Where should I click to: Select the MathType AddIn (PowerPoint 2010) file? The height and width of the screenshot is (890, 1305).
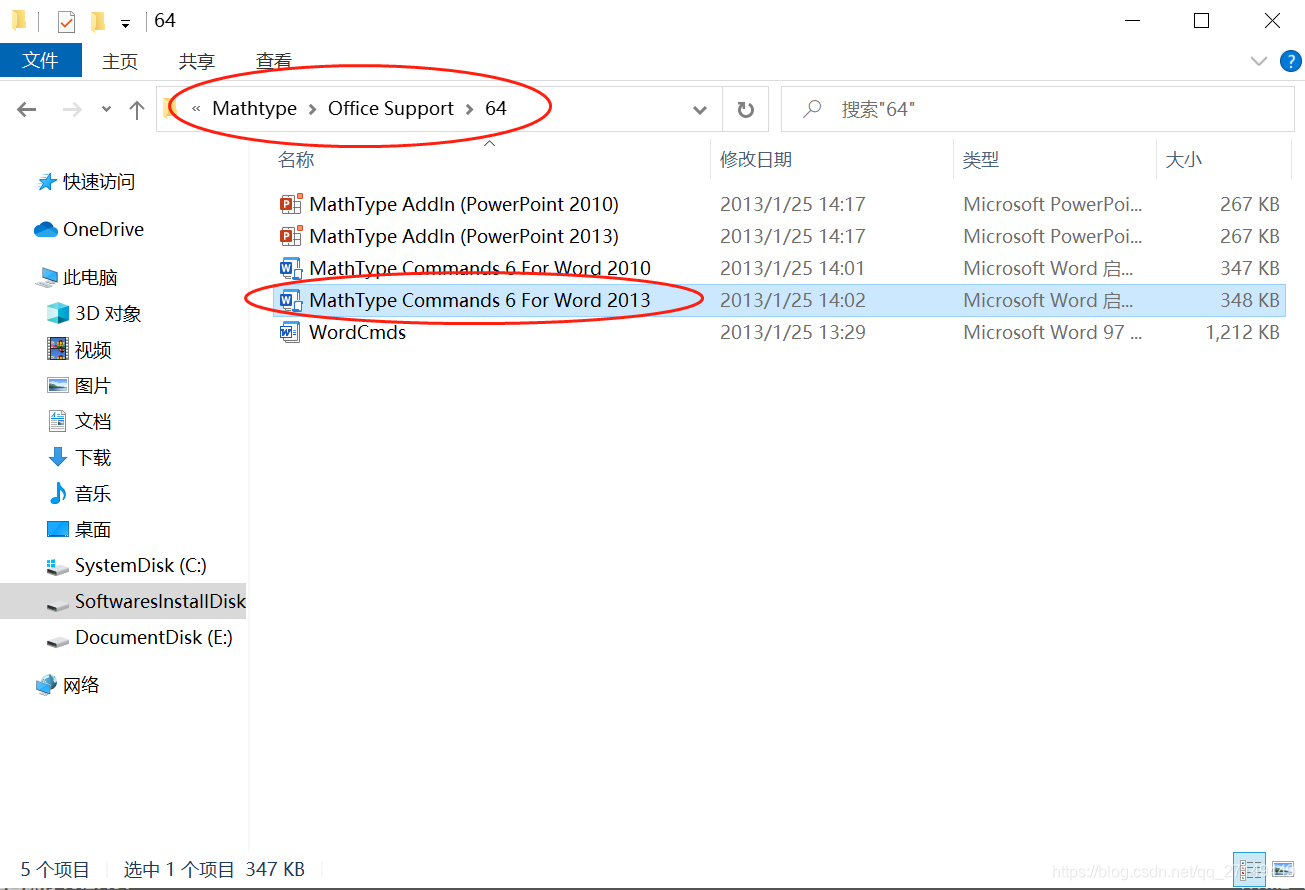coord(464,204)
